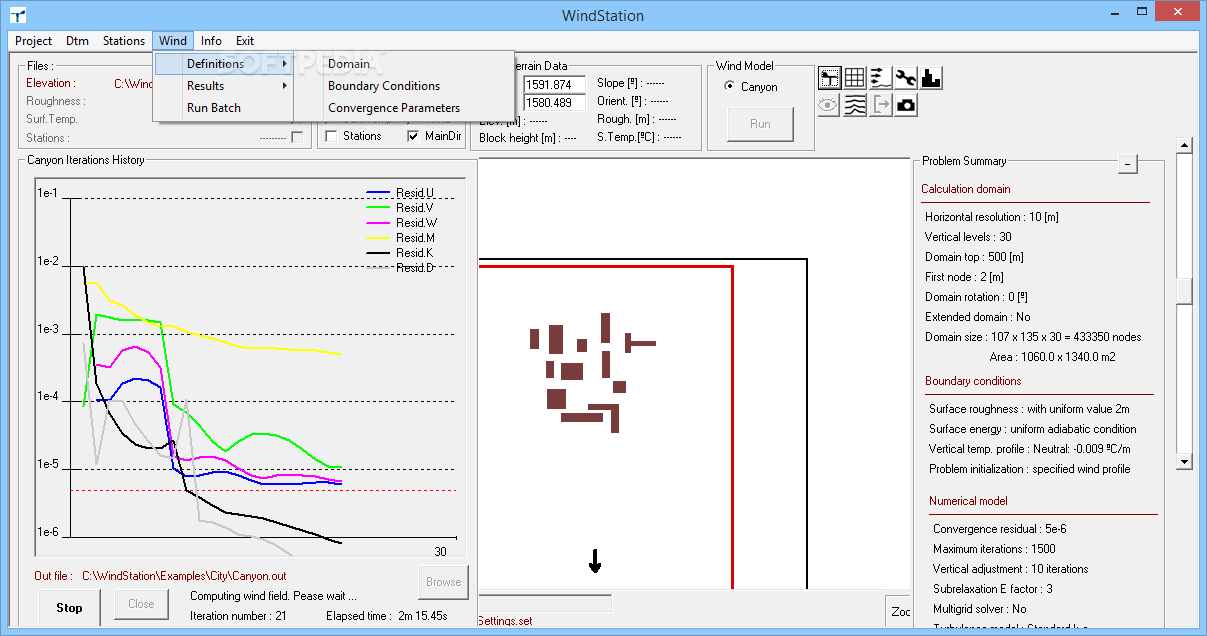Click the wind direction arrow in map

[x=595, y=561]
